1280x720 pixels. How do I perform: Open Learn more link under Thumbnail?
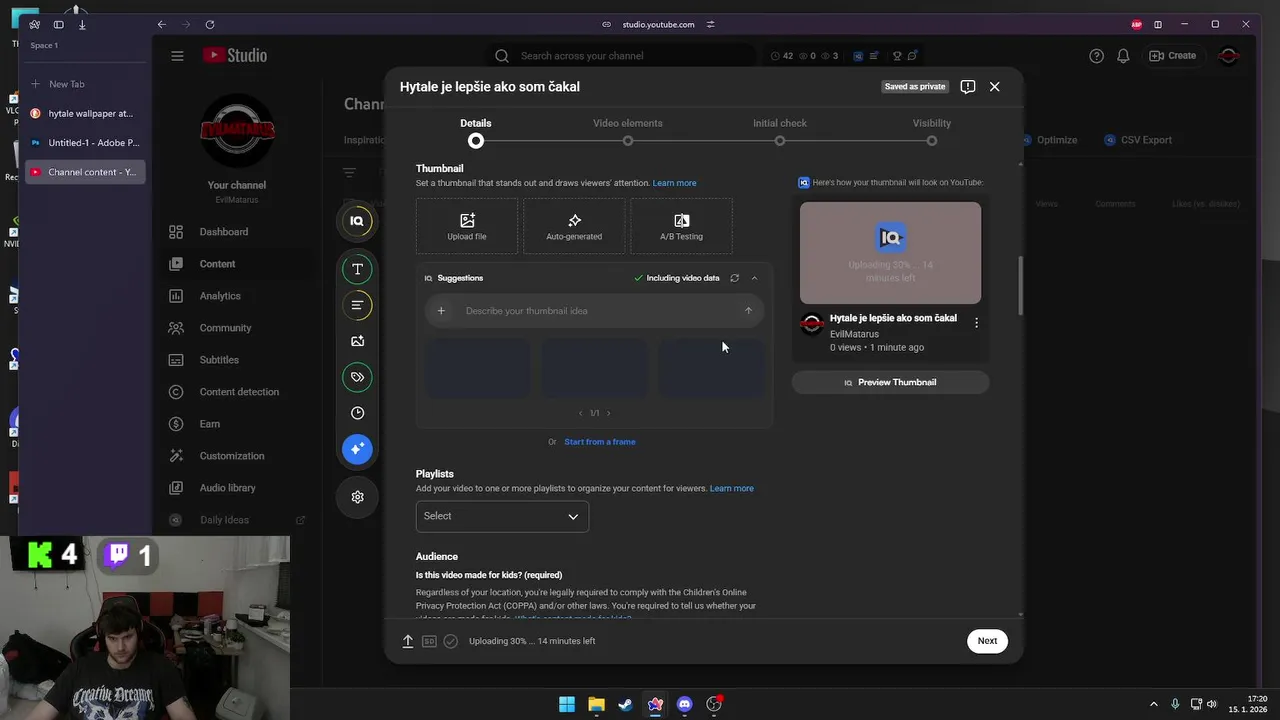[x=674, y=183]
